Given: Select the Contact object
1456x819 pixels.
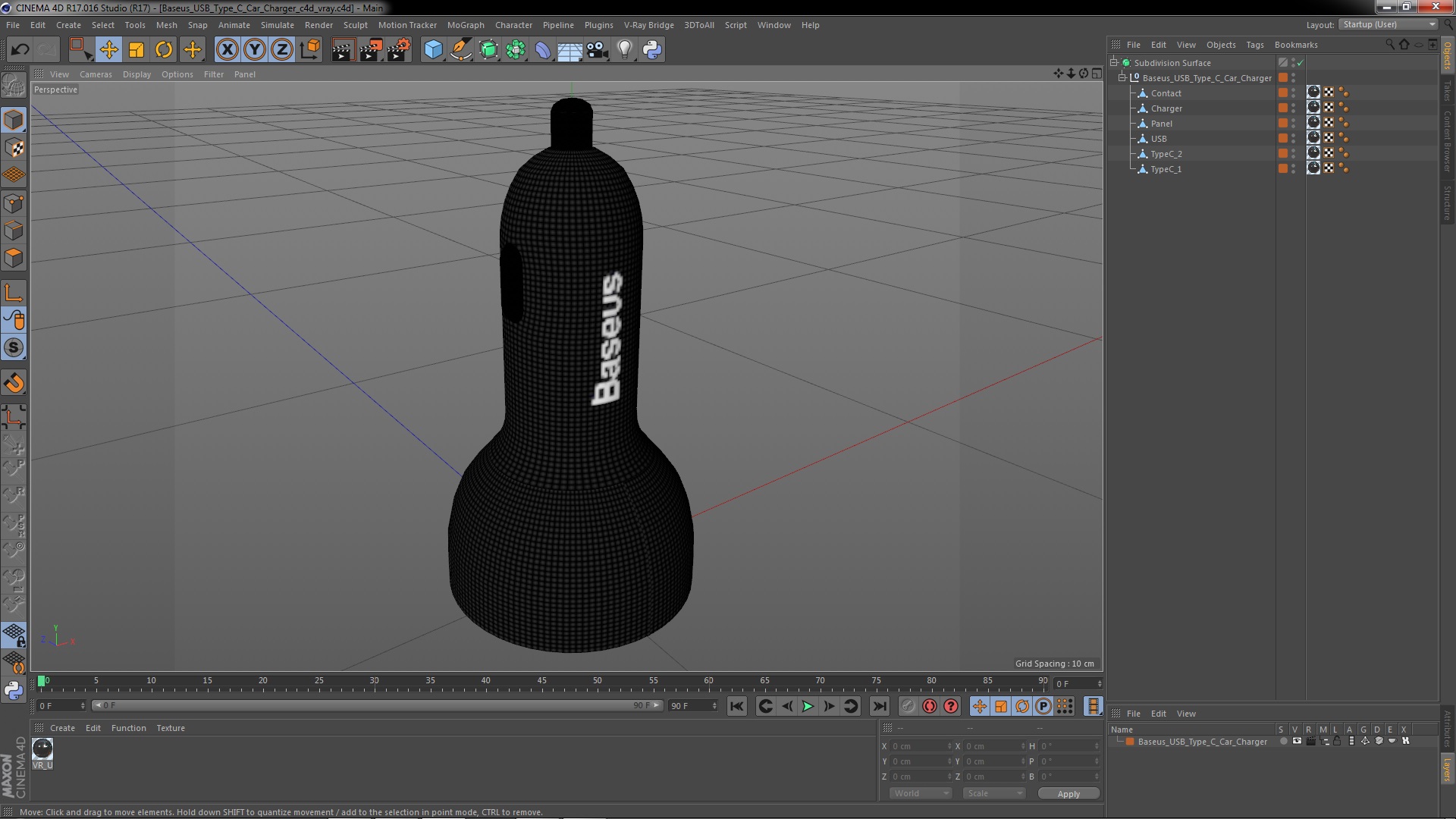Looking at the screenshot, I should click(1166, 93).
